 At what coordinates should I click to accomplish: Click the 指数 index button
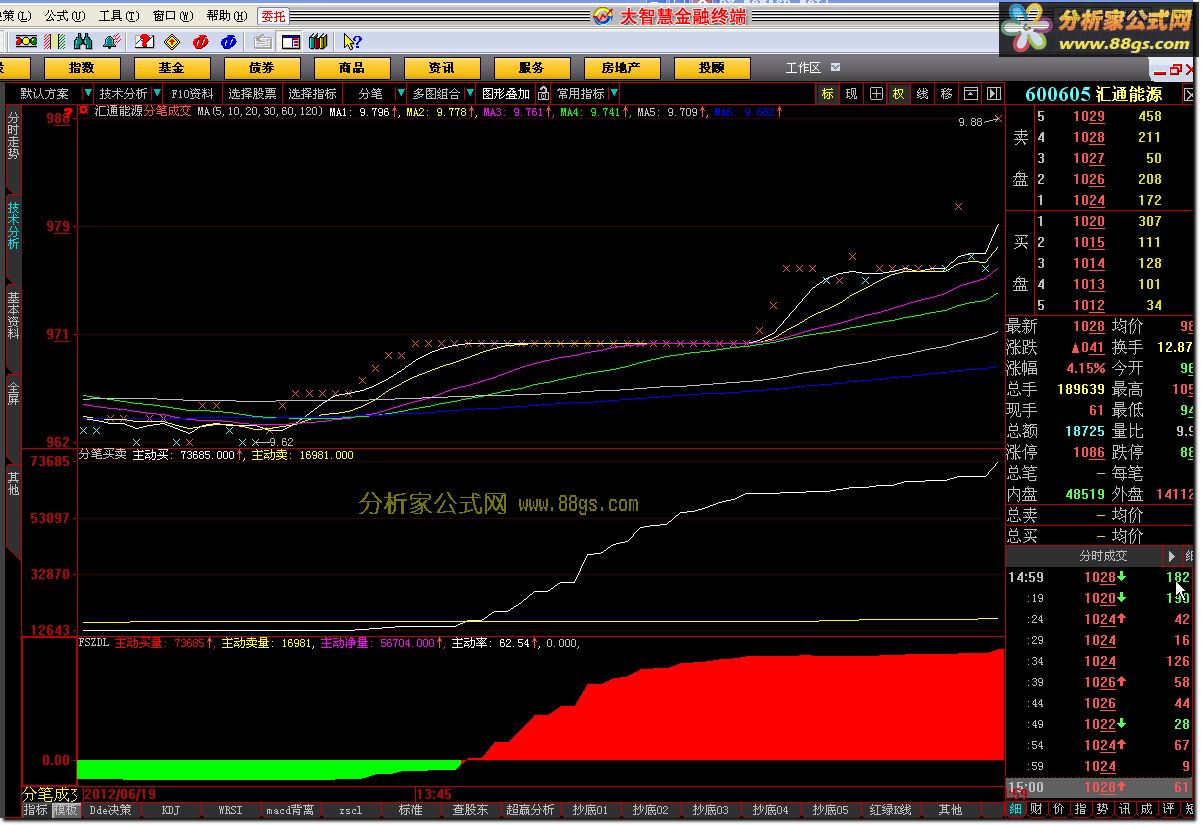82,68
